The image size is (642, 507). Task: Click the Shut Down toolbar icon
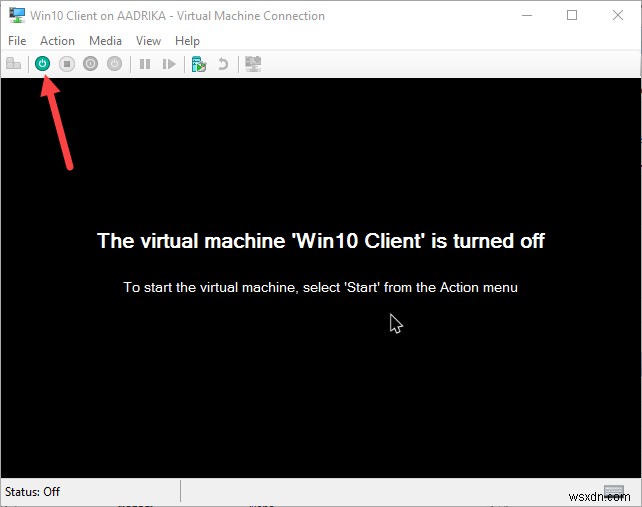[90, 64]
